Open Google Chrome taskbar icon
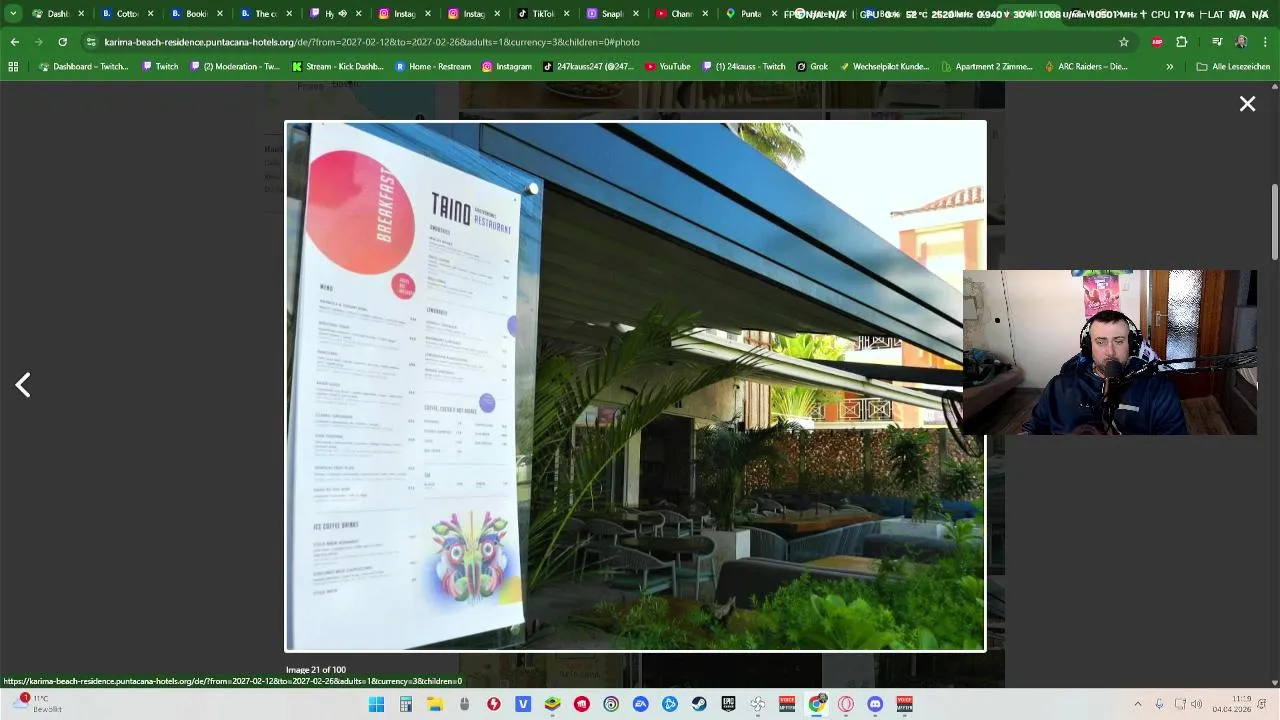 coord(817,704)
